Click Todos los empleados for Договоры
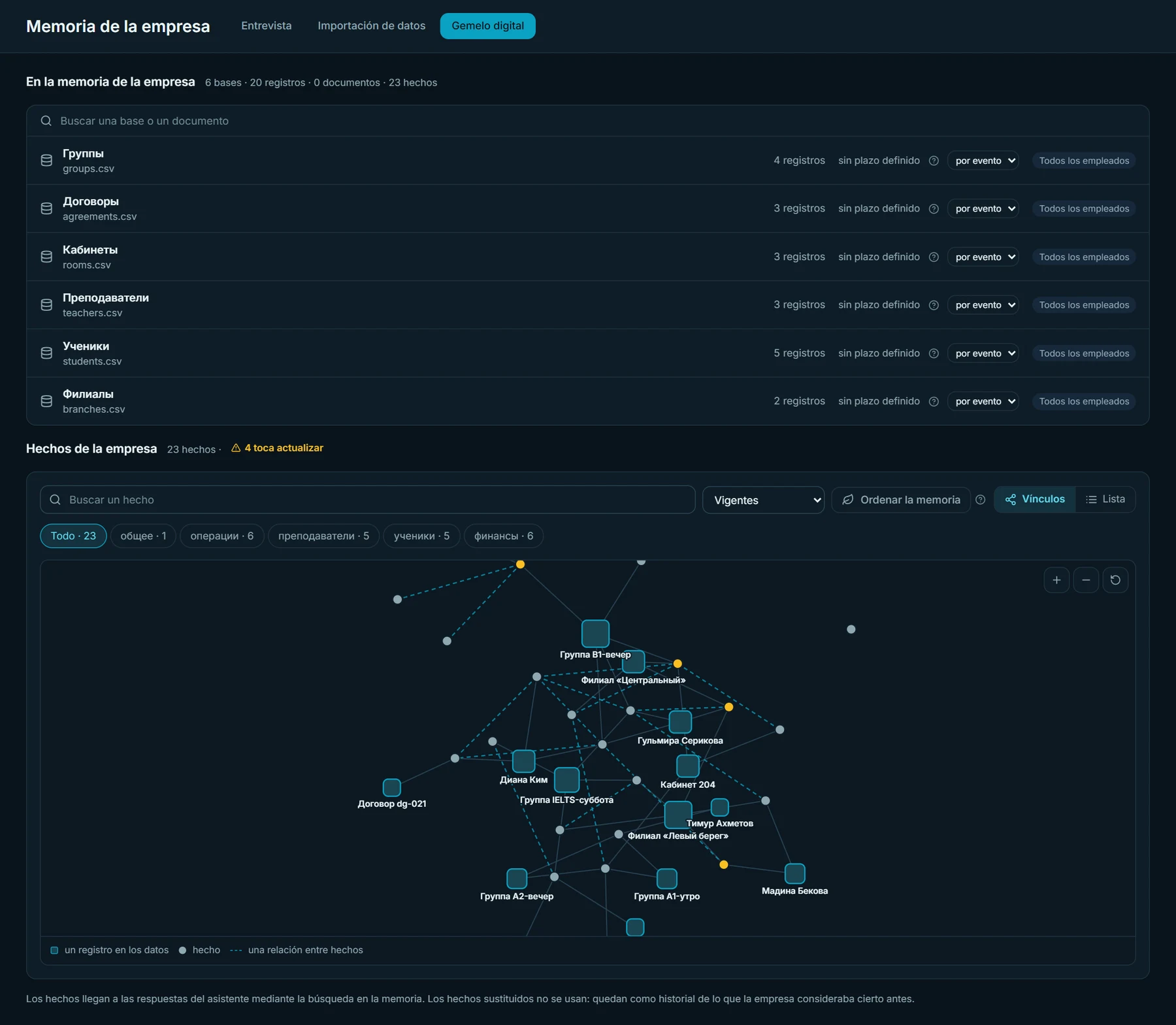 (x=1084, y=208)
